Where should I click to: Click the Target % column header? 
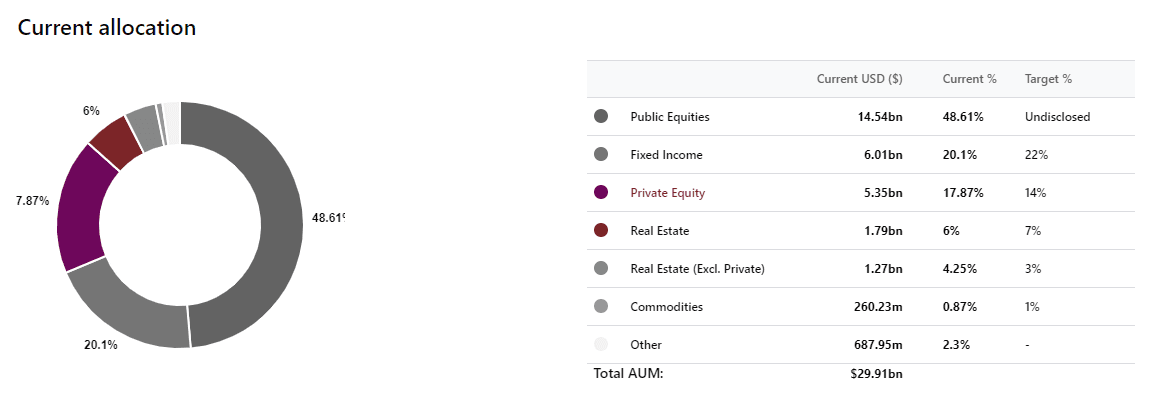point(1048,79)
